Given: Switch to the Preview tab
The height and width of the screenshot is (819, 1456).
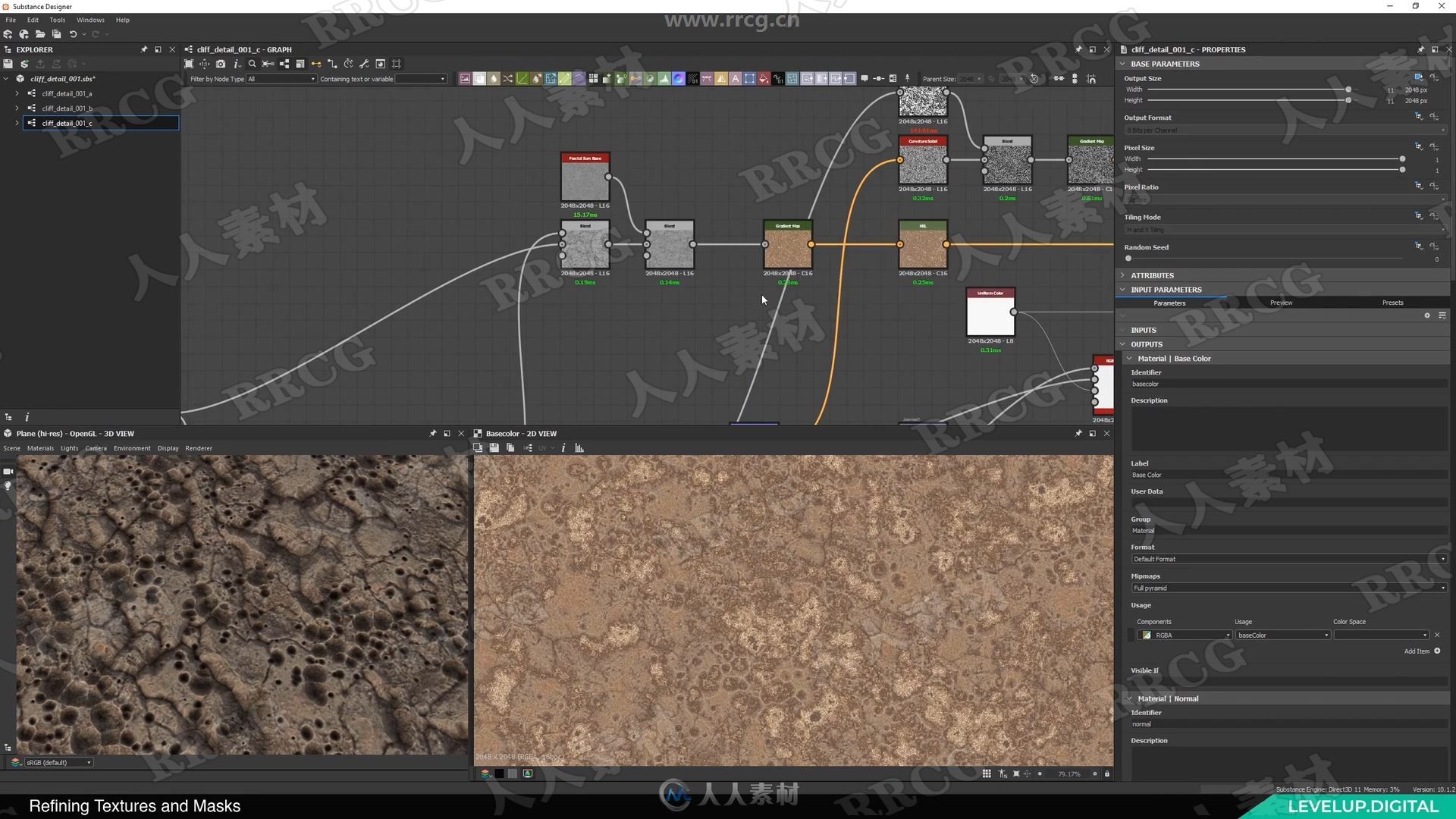Looking at the screenshot, I should (1281, 303).
